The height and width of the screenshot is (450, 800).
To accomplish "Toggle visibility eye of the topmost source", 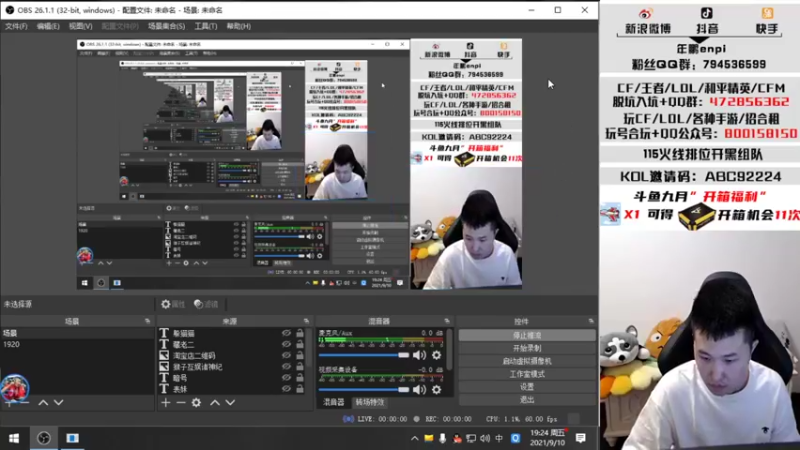I will [x=286, y=333].
